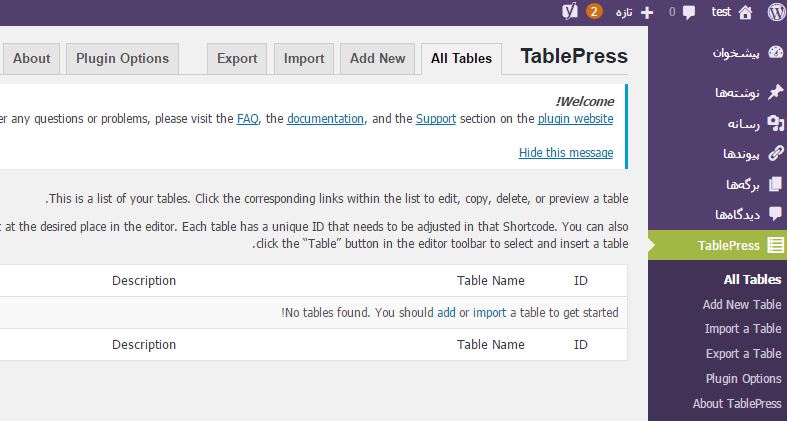787x421 pixels.
Task: Click the orange notification badge showing 2
Action: [594, 12]
